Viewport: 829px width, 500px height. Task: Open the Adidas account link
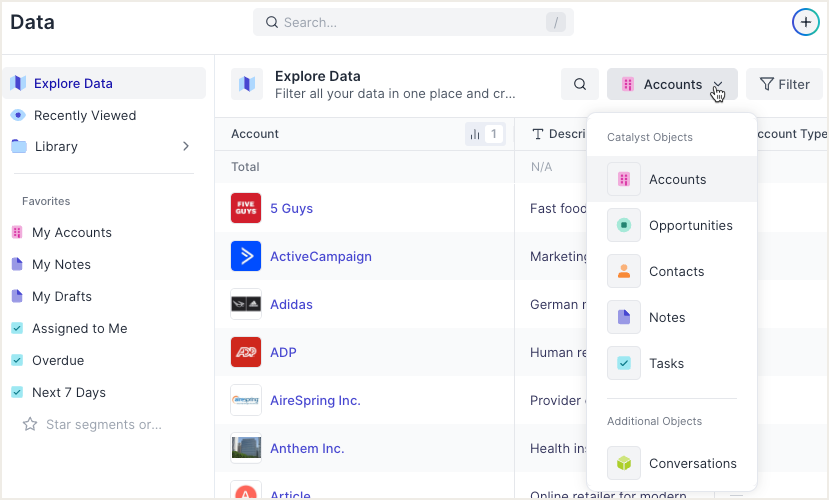(x=291, y=304)
